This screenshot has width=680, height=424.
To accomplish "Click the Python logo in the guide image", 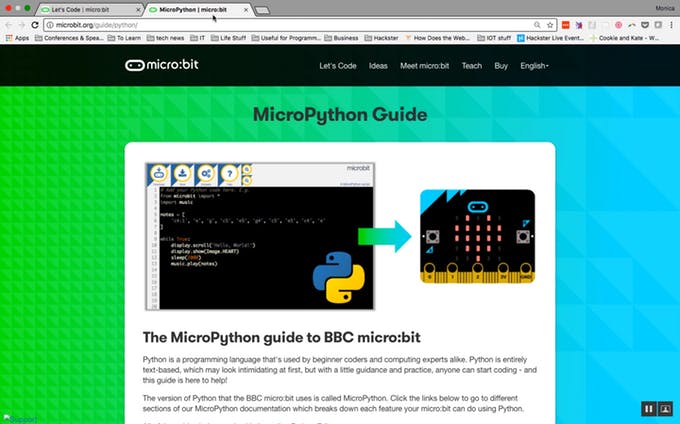I will [x=339, y=277].
